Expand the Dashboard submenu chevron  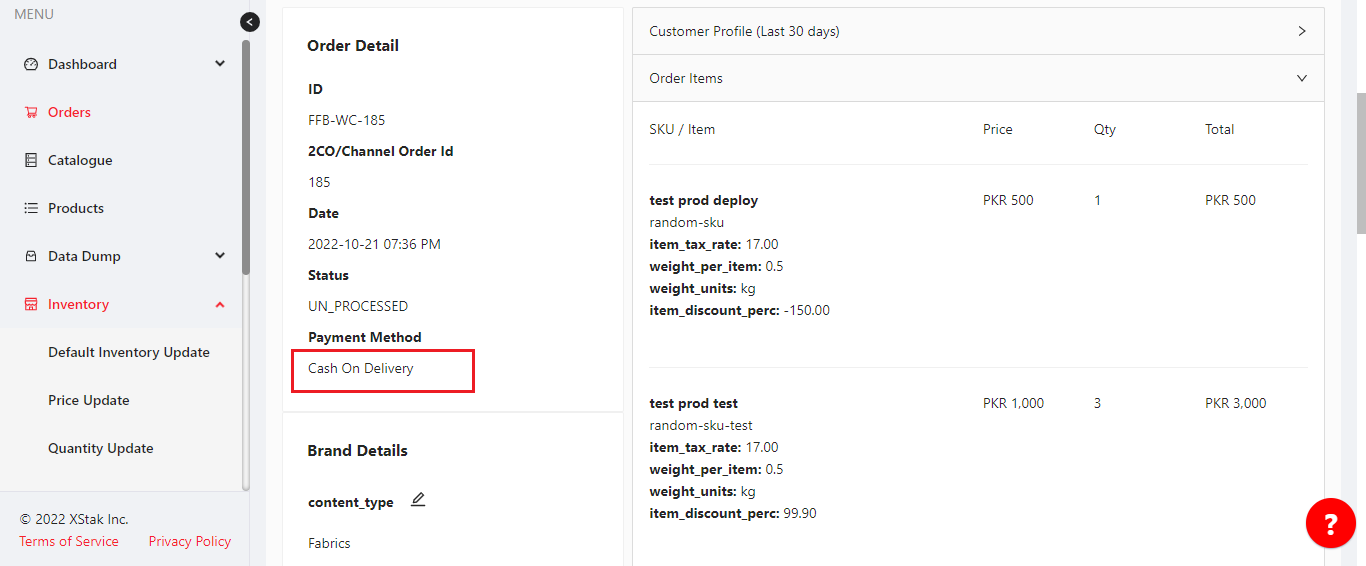coord(220,64)
